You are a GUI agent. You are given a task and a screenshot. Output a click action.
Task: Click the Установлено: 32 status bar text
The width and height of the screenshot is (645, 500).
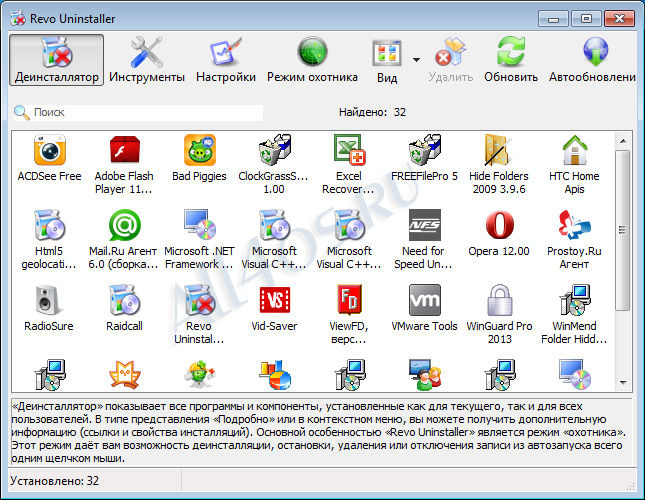coord(54,481)
